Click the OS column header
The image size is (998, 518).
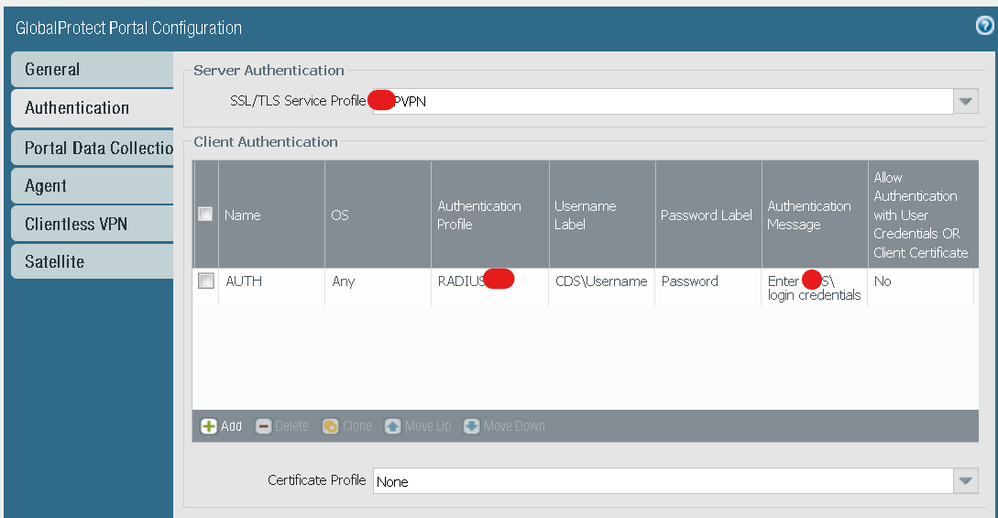click(x=340, y=215)
